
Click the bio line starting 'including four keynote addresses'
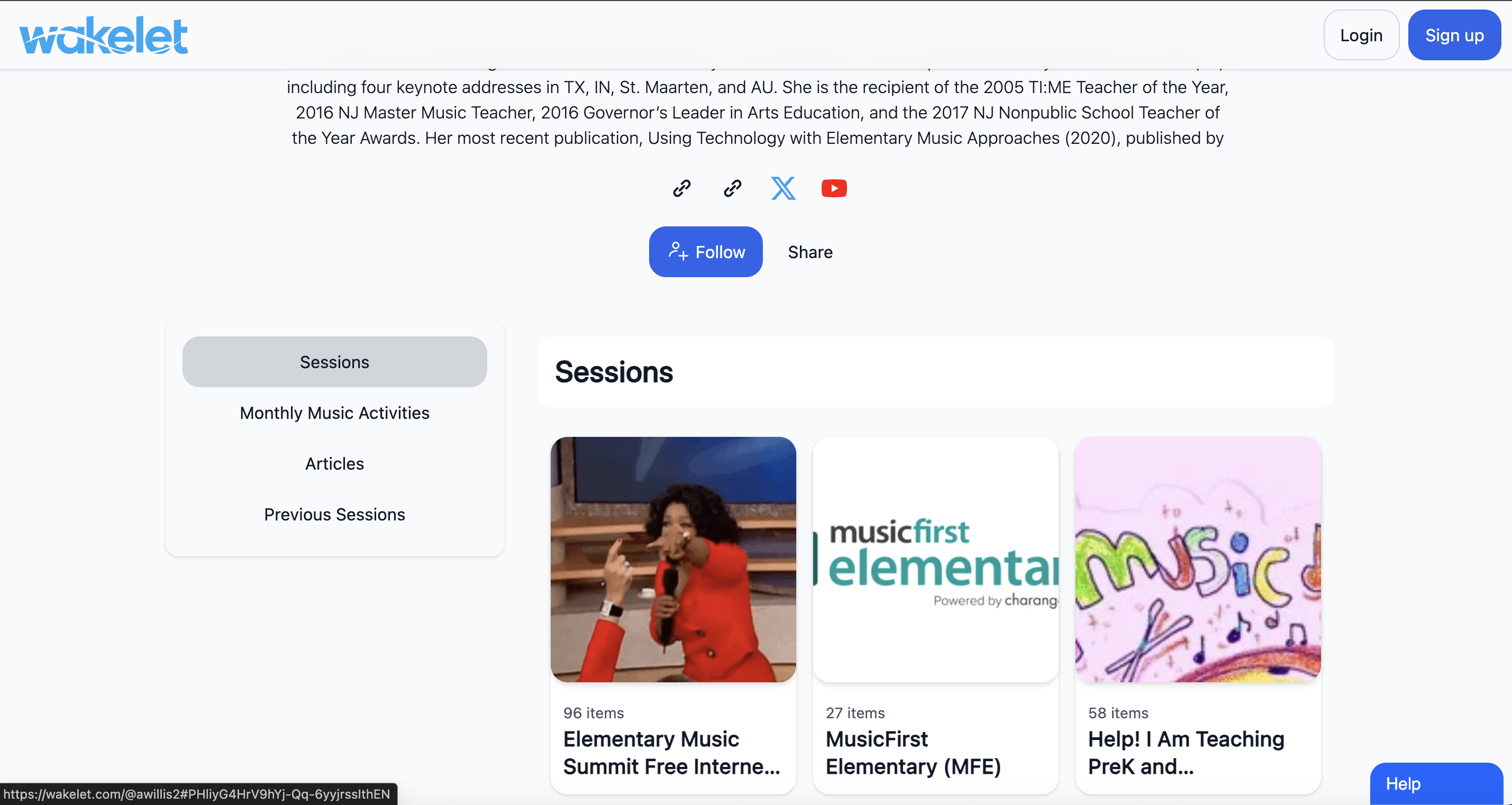pyautogui.click(x=757, y=87)
